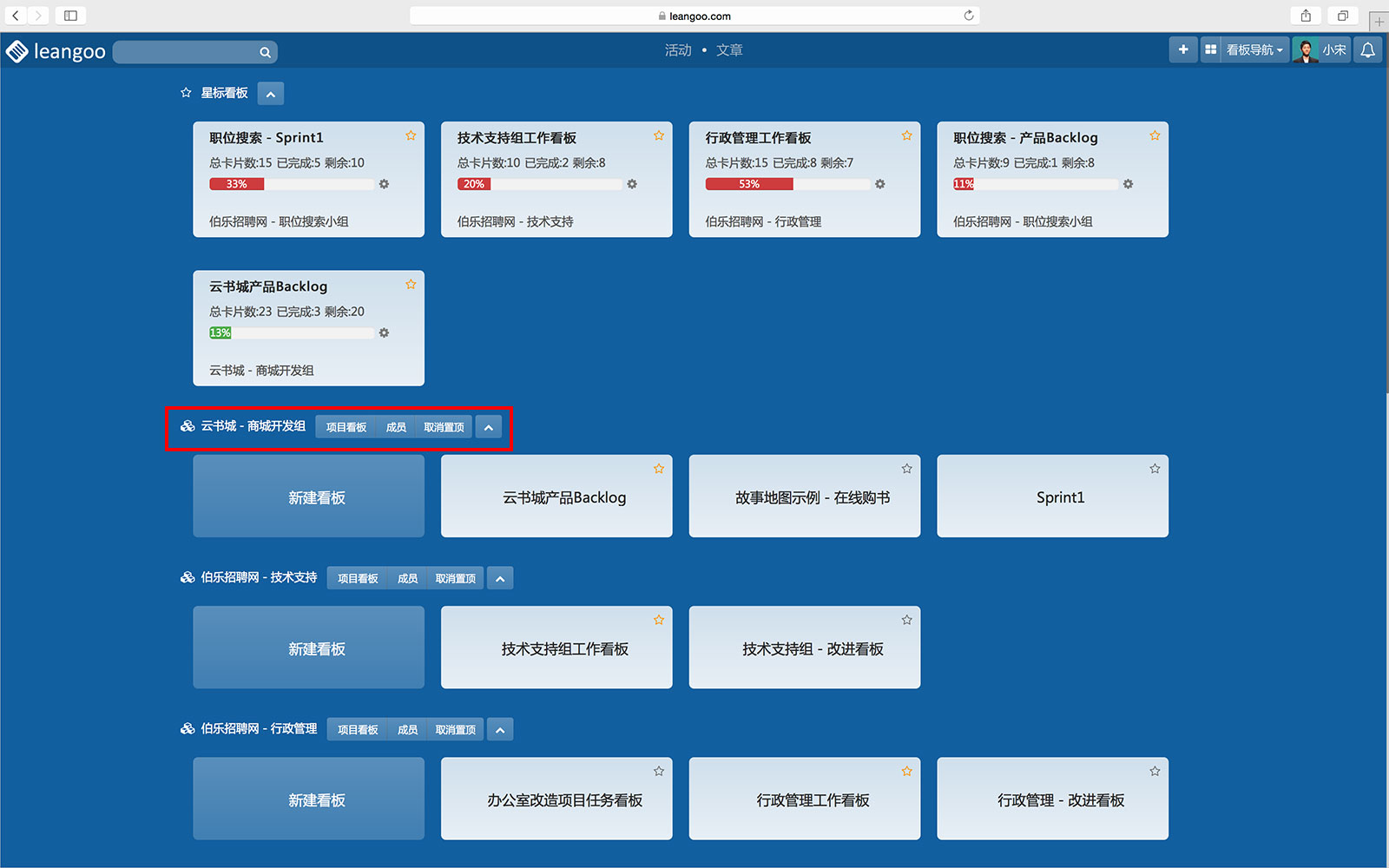This screenshot has height=868, width=1389.
Task: Switch to the 文章 tab
Action: (x=729, y=50)
